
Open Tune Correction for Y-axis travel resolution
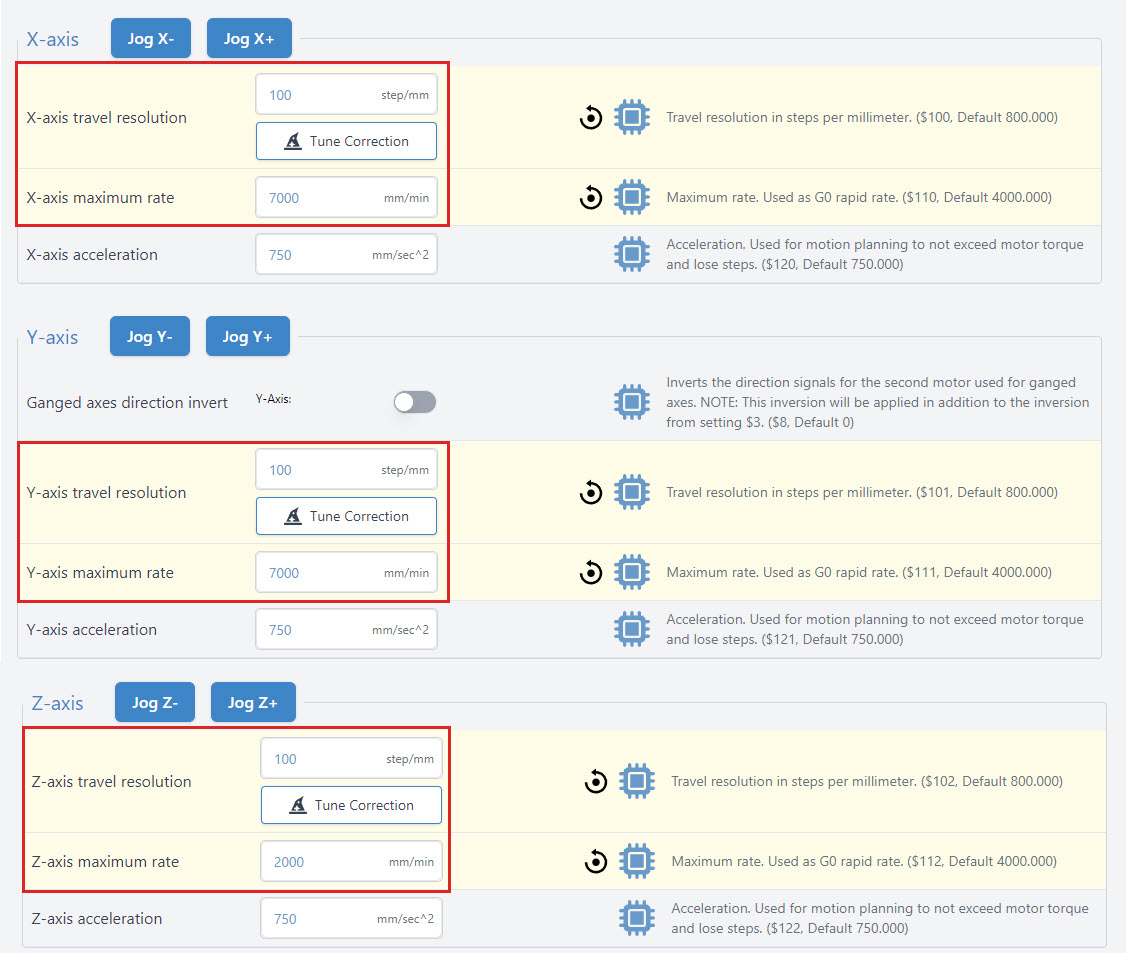click(346, 516)
